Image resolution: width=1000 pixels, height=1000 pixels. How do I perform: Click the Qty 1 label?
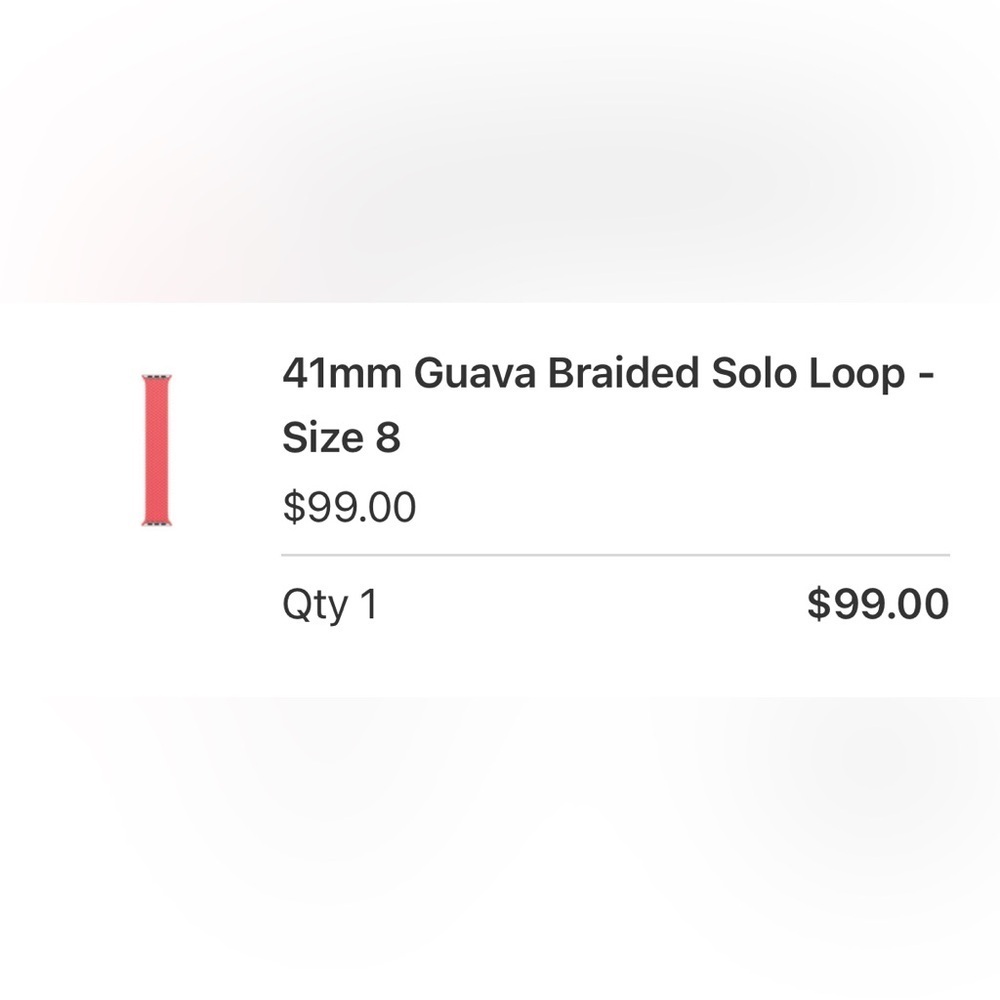(x=330, y=601)
